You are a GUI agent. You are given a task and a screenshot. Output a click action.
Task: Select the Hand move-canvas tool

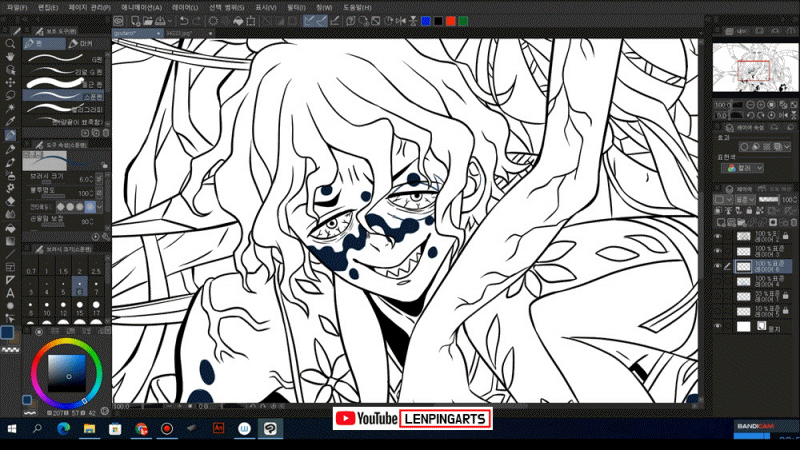point(10,57)
